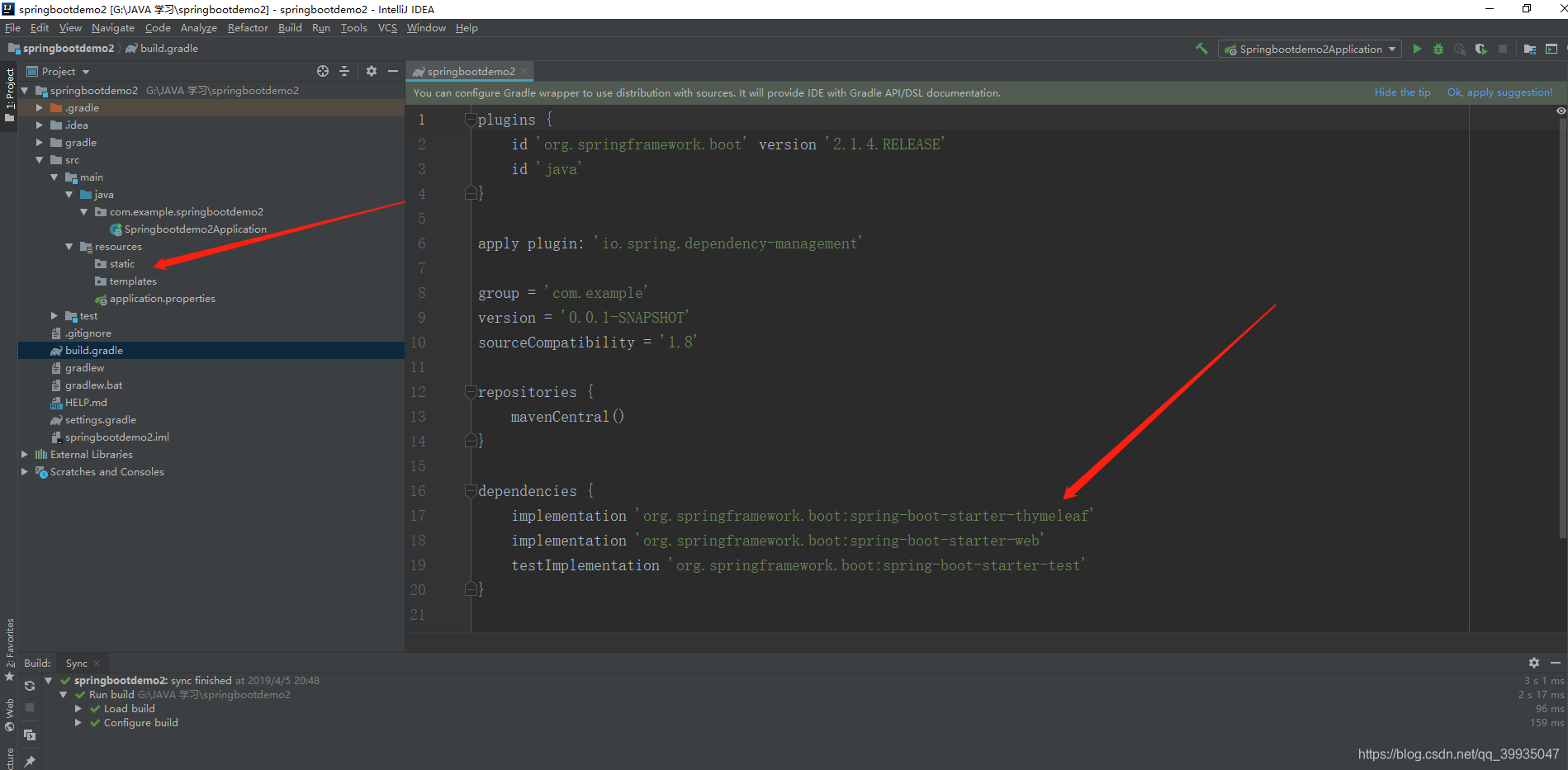
Task: Expand External Libraries node
Action: (x=24, y=455)
